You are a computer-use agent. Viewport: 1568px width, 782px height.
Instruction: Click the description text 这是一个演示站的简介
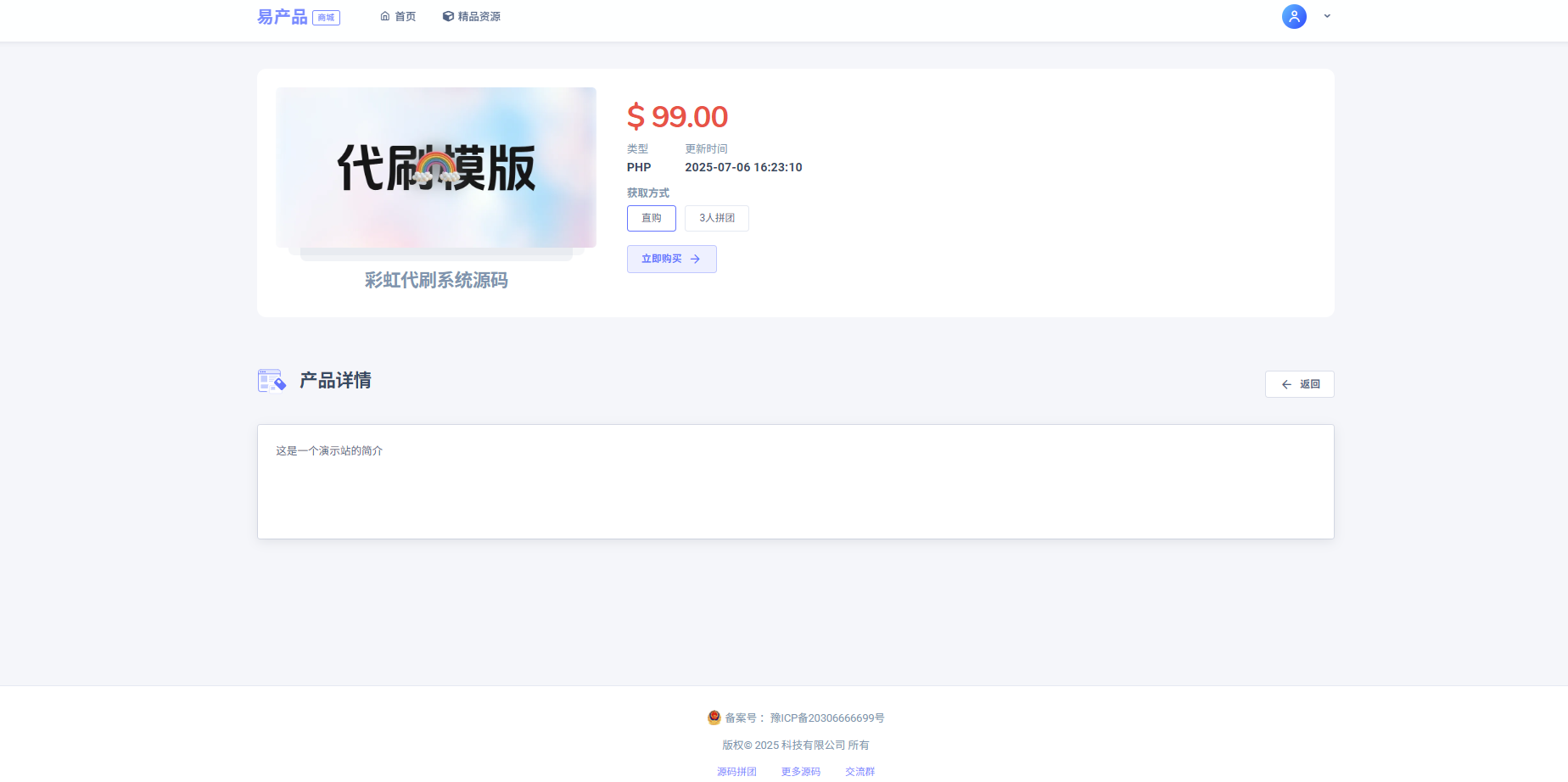329,450
